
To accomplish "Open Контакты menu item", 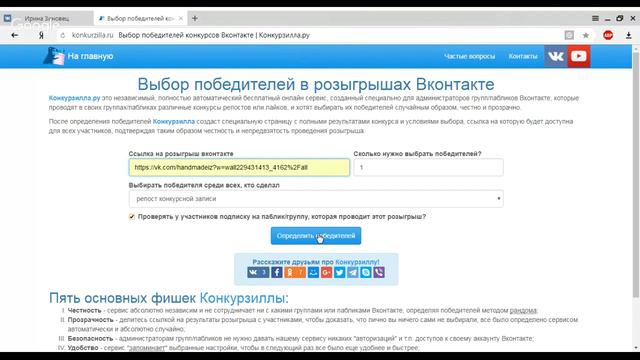I will (x=523, y=56).
